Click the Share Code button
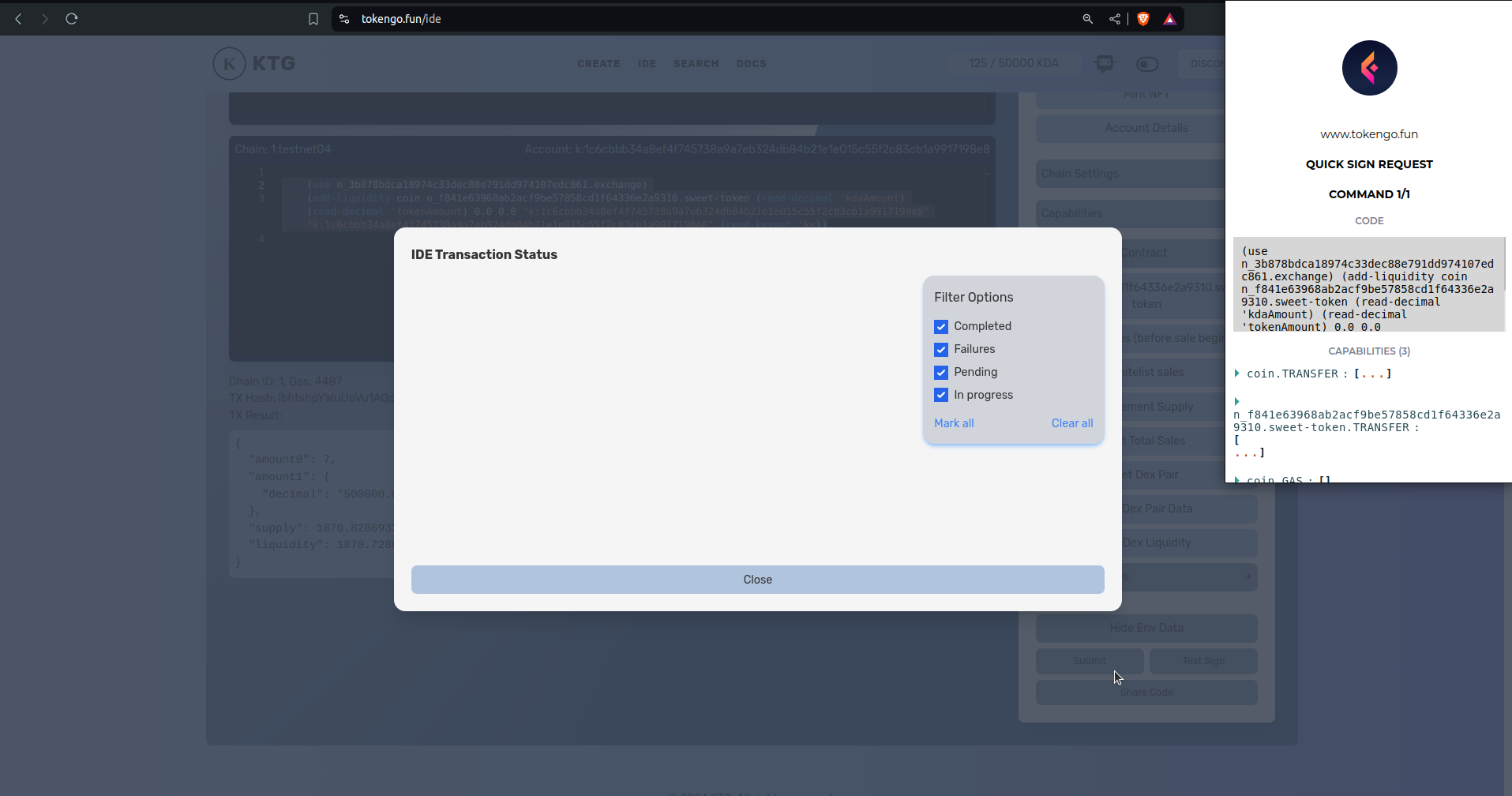The image size is (1512, 796). [1146, 693]
